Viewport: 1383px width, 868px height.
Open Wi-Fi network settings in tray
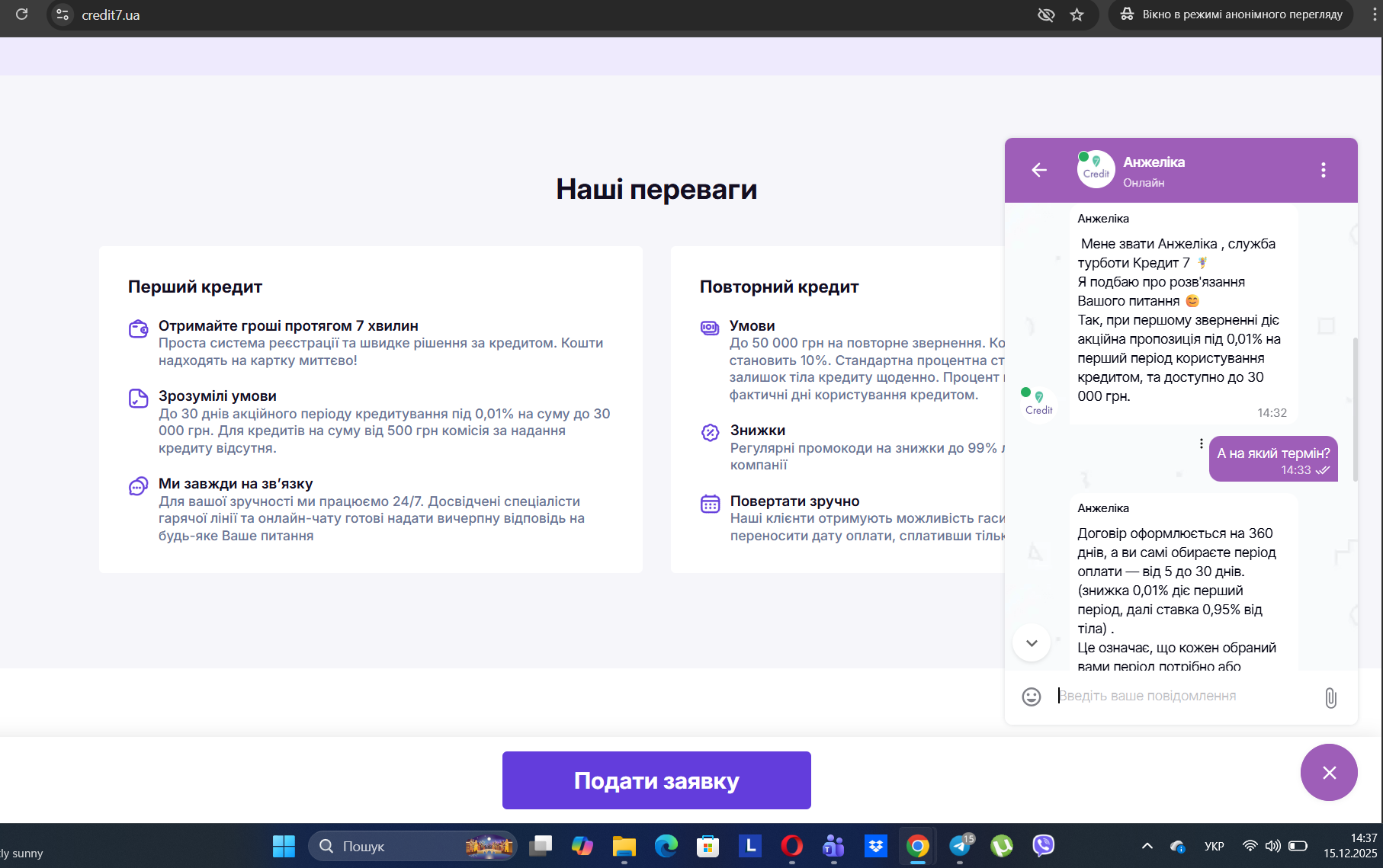tap(1250, 846)
